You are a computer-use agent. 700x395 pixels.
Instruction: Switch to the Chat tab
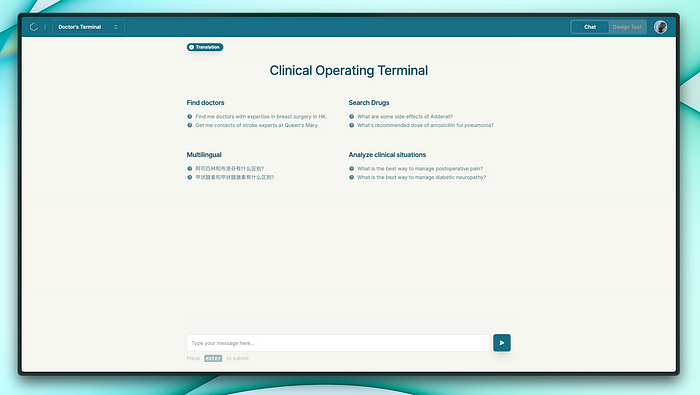[x=590, y=27]
